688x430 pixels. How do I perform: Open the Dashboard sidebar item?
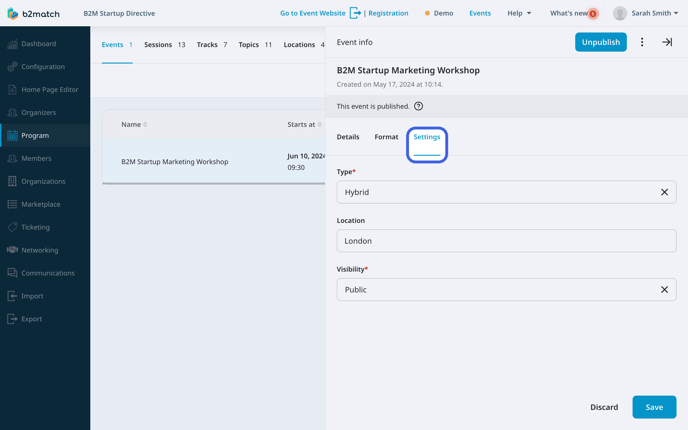click(45, 44)
